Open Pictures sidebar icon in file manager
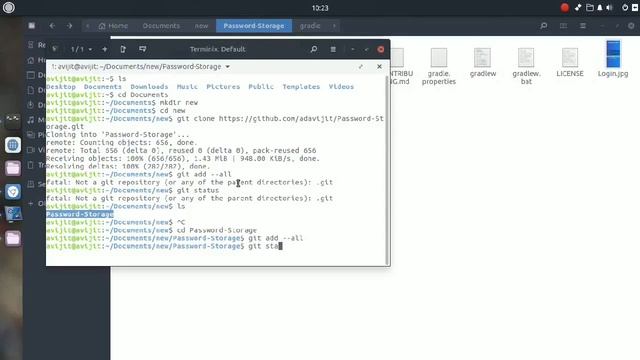640x360 pixels. pyautogui.click(x=31, y=135)
